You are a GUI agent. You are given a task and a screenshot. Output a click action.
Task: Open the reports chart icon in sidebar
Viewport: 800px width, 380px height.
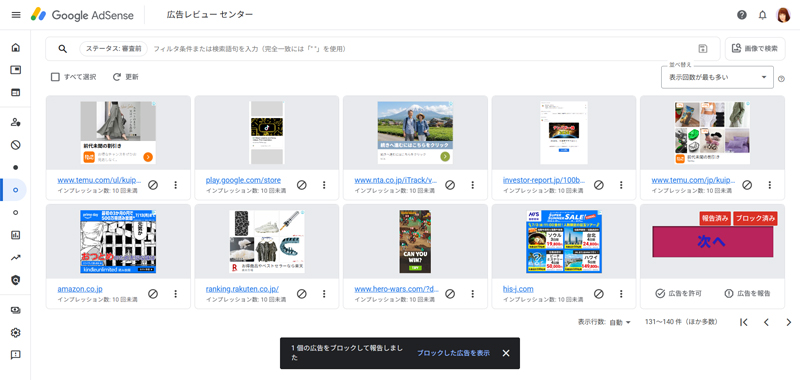(x=16, y=235)
